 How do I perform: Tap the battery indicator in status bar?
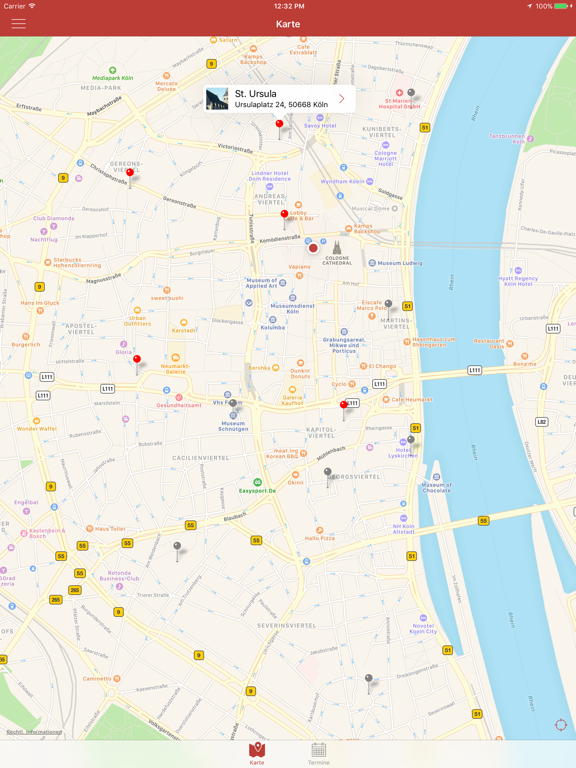click(x=563, y=6)
